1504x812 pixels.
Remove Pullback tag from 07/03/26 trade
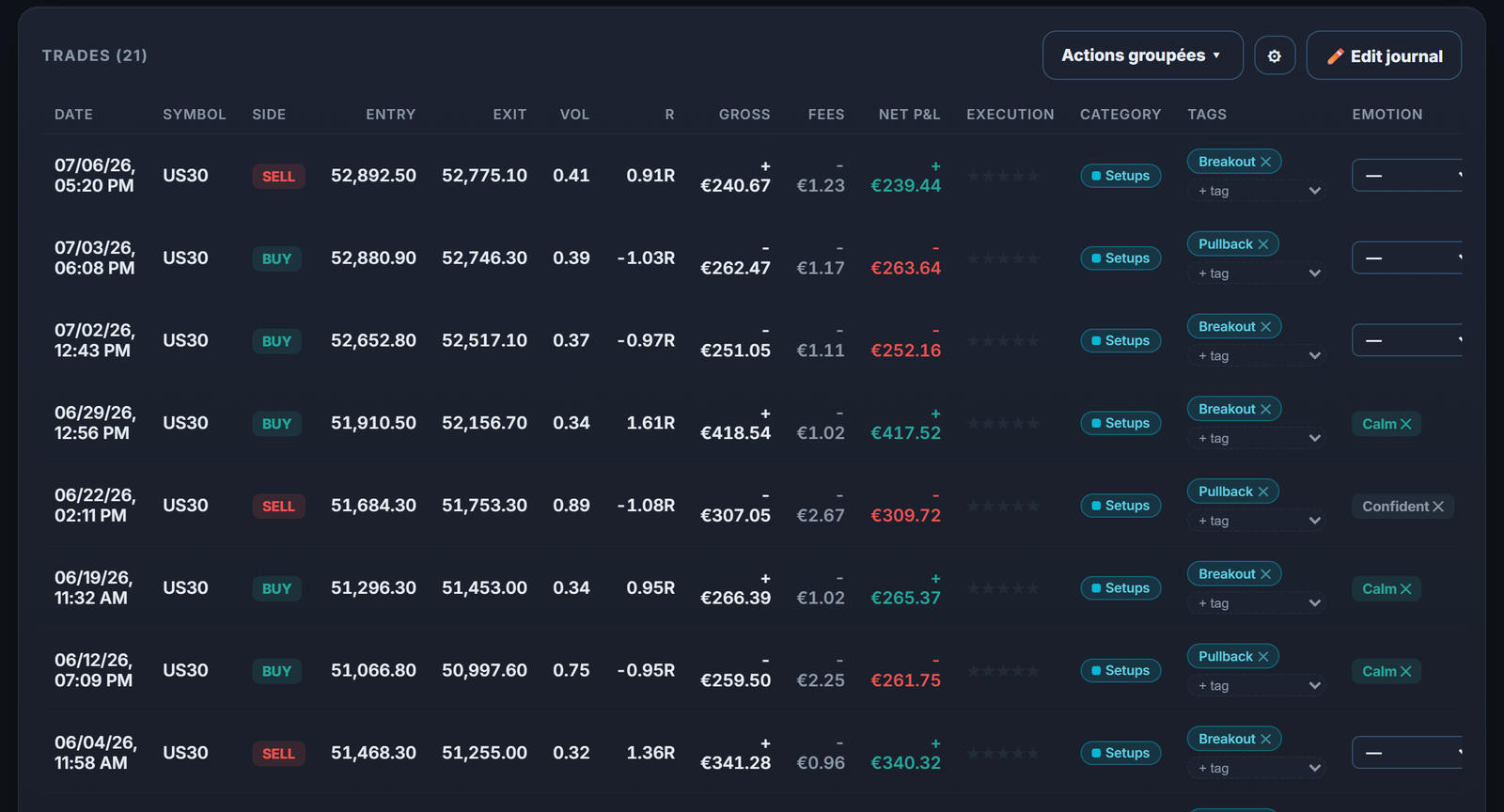pyautogui.click(x=1263, y=244)
